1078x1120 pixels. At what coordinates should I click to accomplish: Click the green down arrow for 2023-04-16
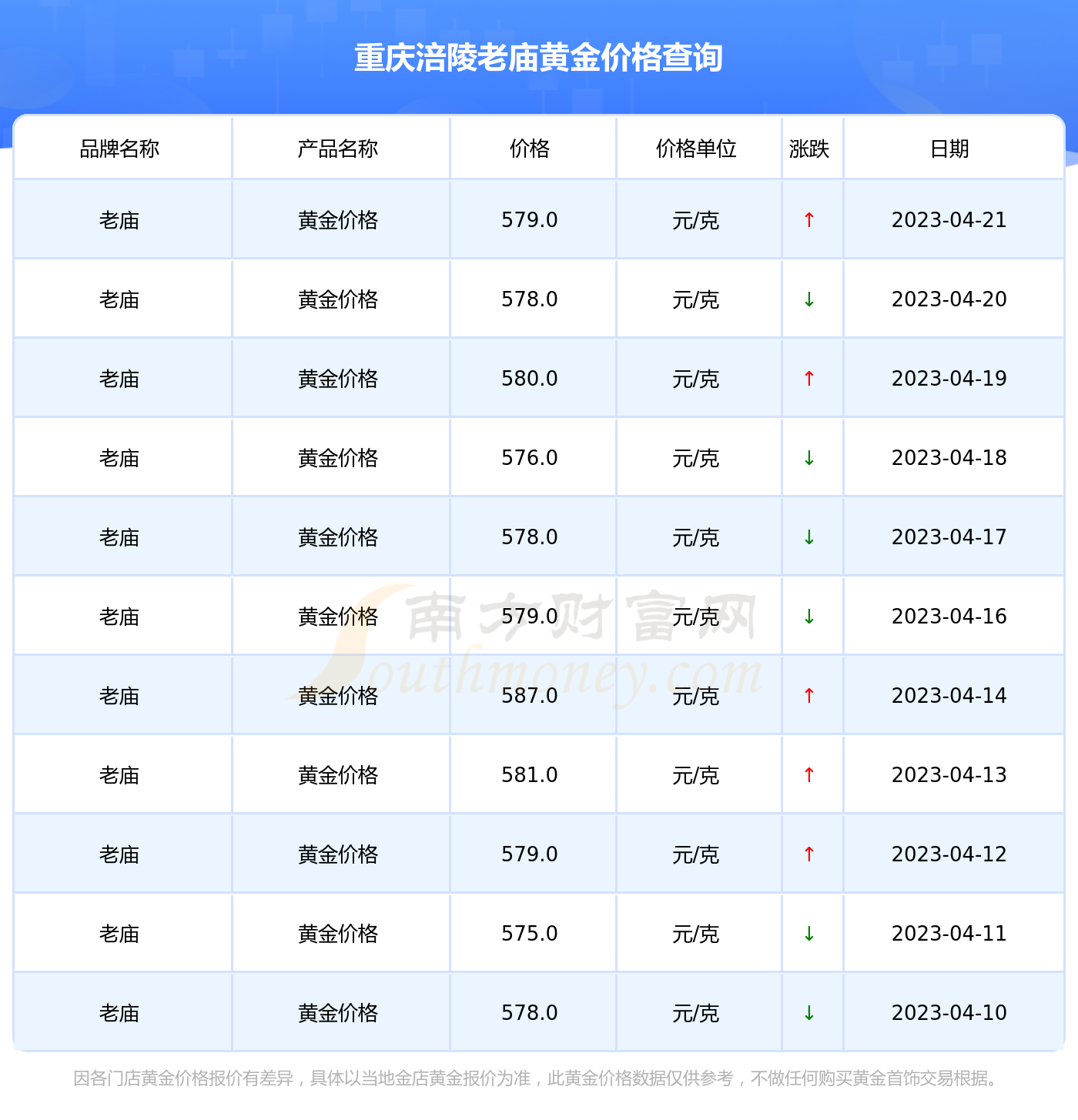809,617
